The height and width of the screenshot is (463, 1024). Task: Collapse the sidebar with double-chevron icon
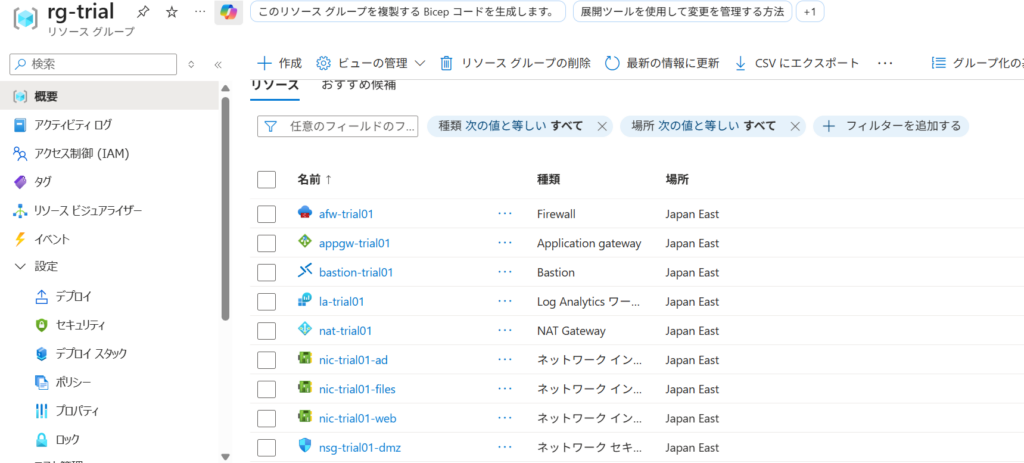pyautogui.click(x=218, y=64)
